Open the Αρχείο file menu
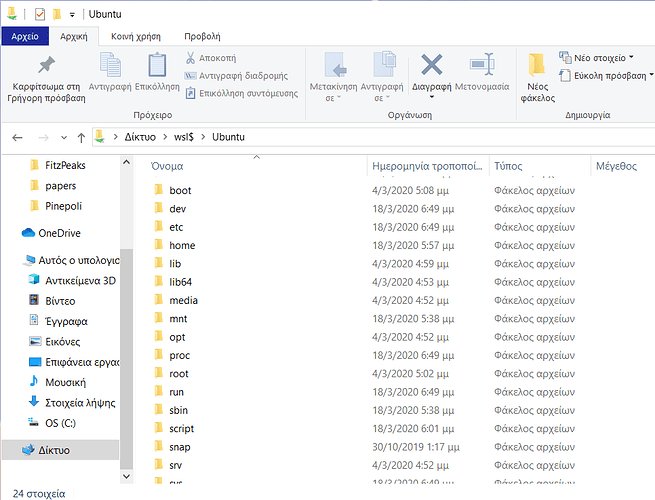 tap(25, 36)
